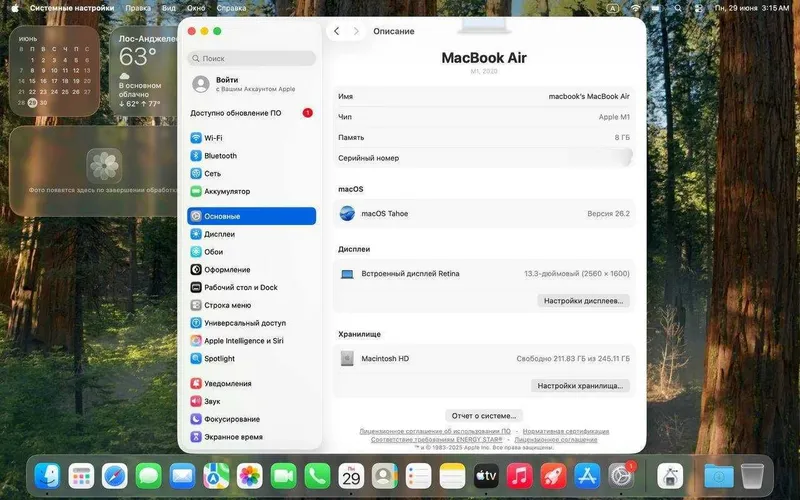Open Apple TV from the Dock
800x500 pixels.
point(486,476)
